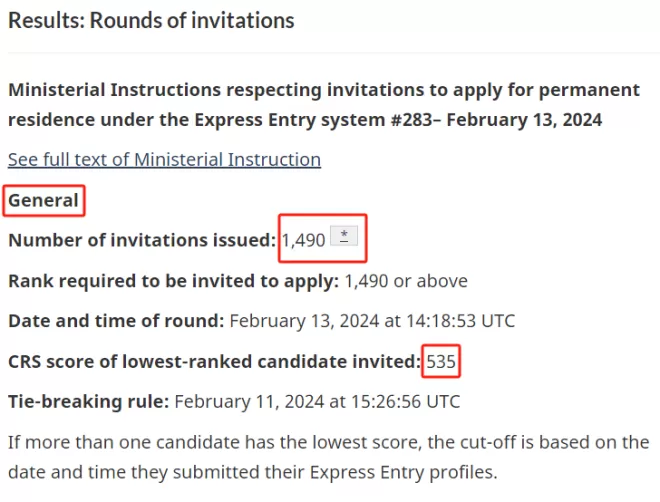Select the rank text 1,490 or above
This screenshot has height=502, width=660.
click(x=406, y=281)
